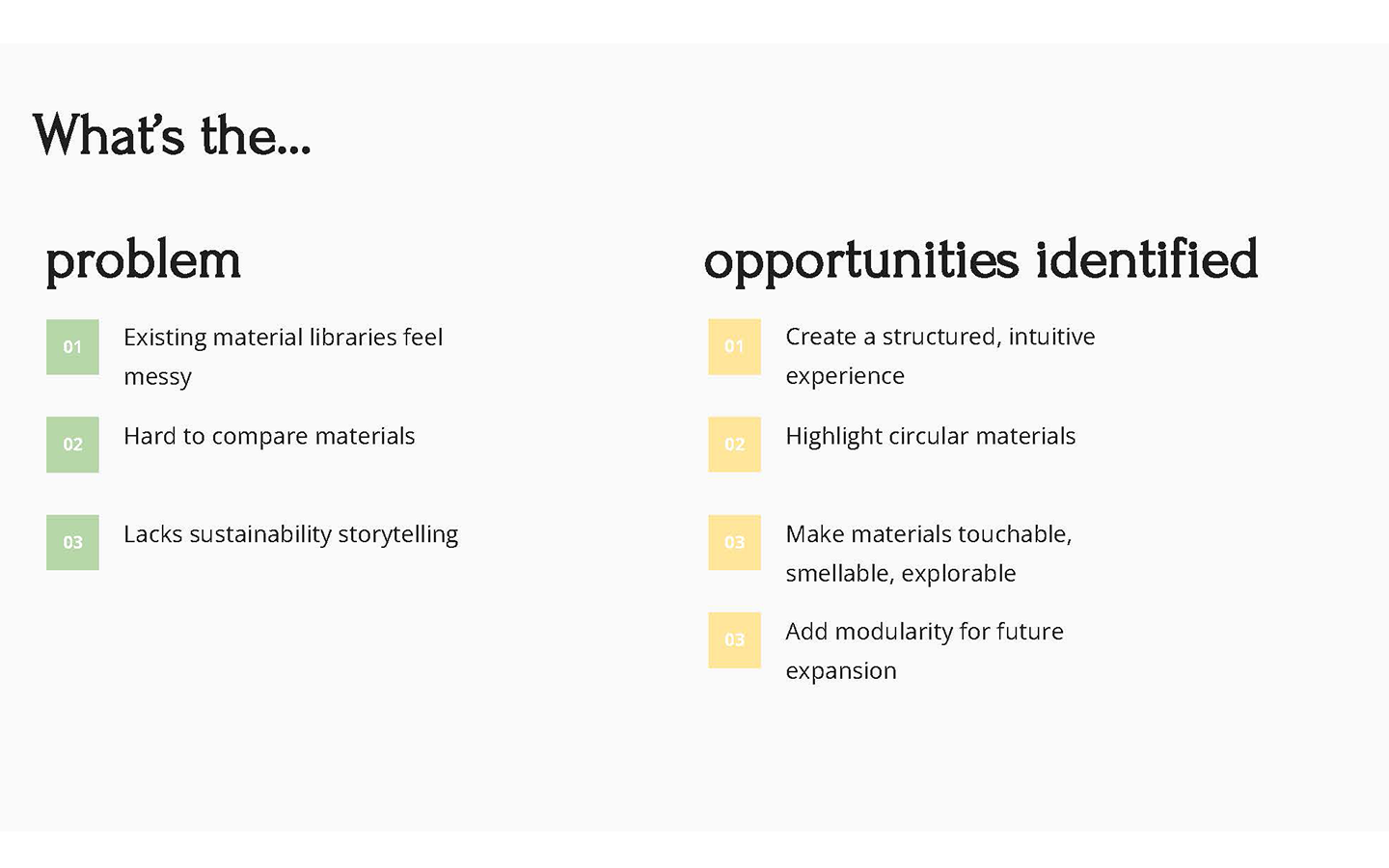Click the line "Existing material libraries feel"
The image size is (1389, 868).
point(283,338)
